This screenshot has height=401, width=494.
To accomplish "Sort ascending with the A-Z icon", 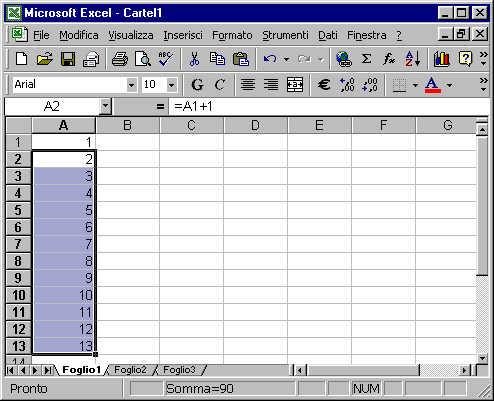I will coord(413,59).
